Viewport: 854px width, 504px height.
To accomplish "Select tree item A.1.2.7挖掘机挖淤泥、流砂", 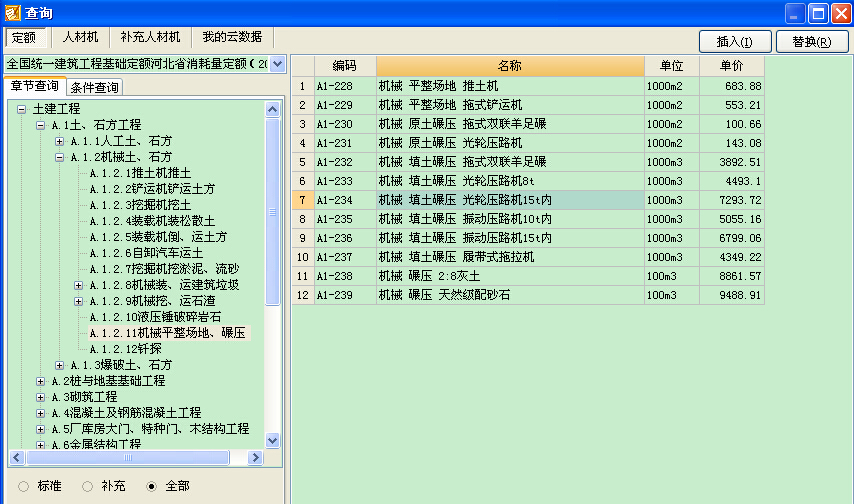I will coord(164,269).
